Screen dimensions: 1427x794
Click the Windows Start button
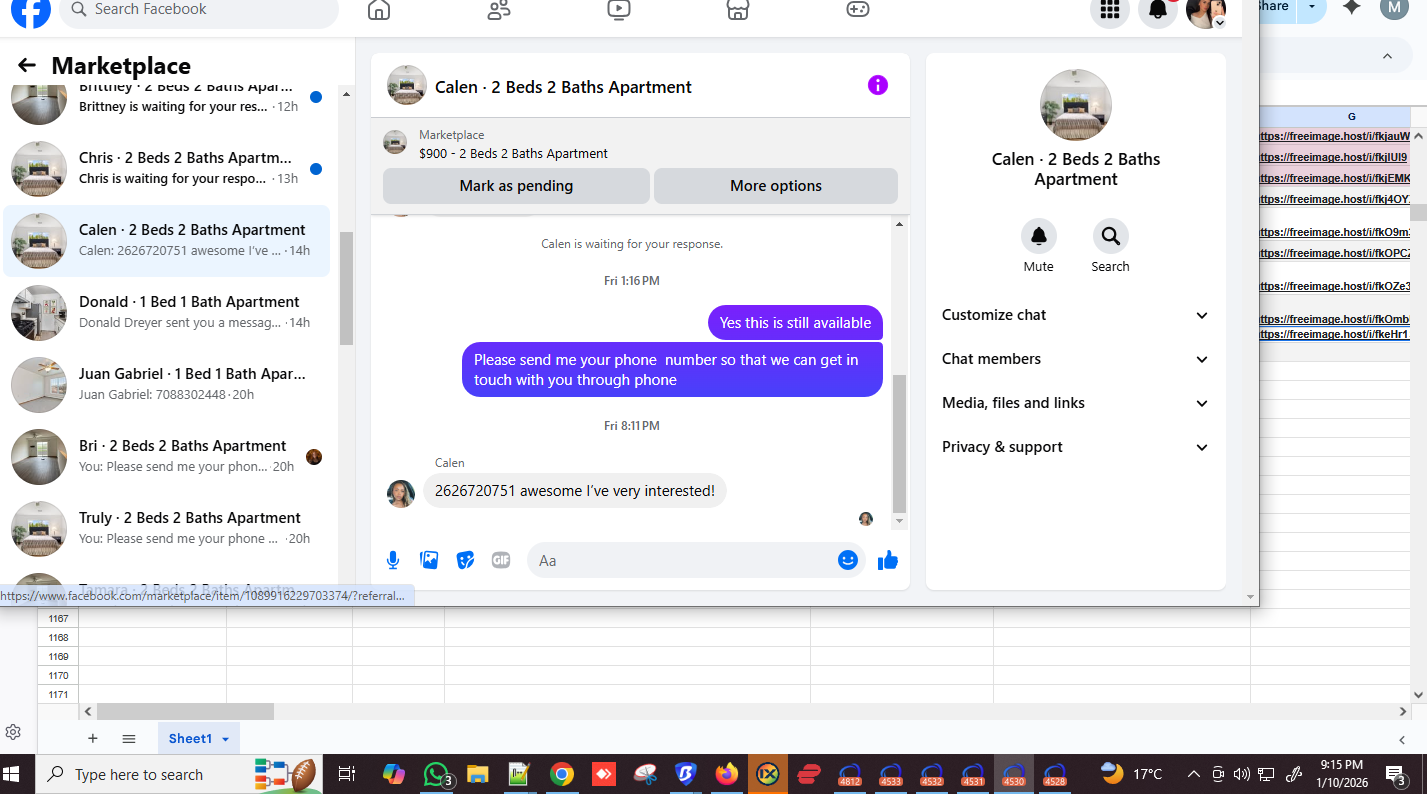[x=12, y=774]
